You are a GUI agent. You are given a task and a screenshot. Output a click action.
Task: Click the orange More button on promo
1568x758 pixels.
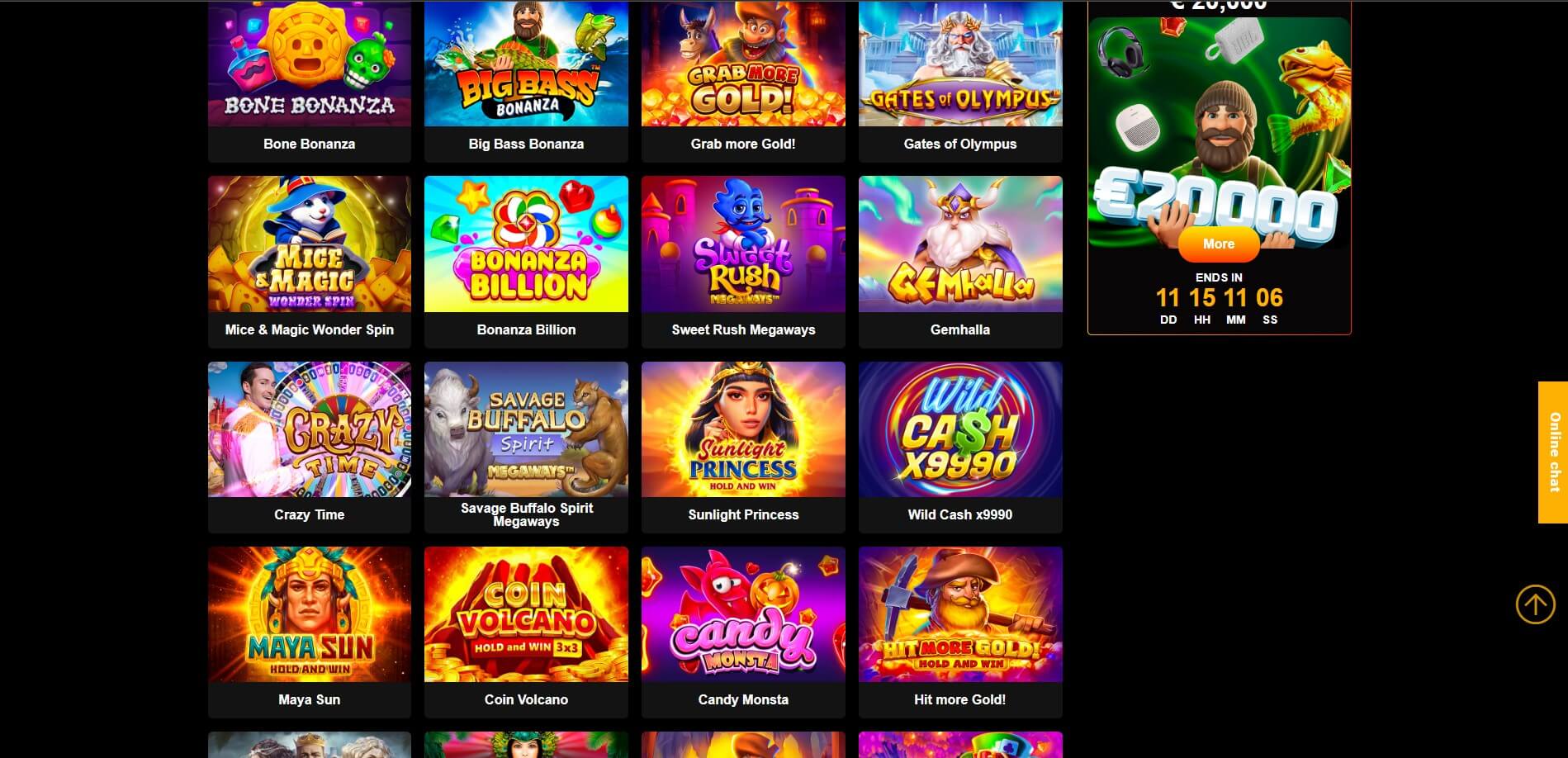(x=1219, y=244)
